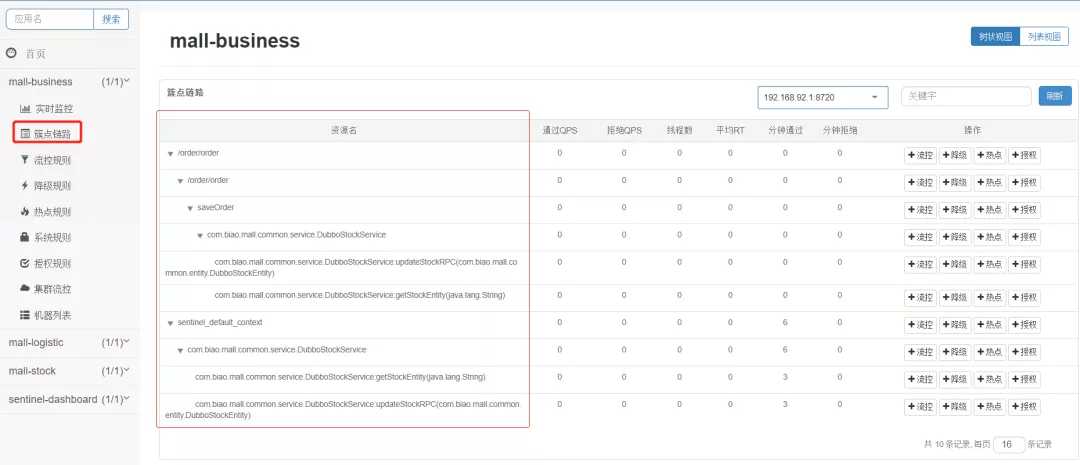Viewport: 1080px width, 465px height.
Task: Add 流控 rule for root-level /order/order row
Action: tap(920, 156)
